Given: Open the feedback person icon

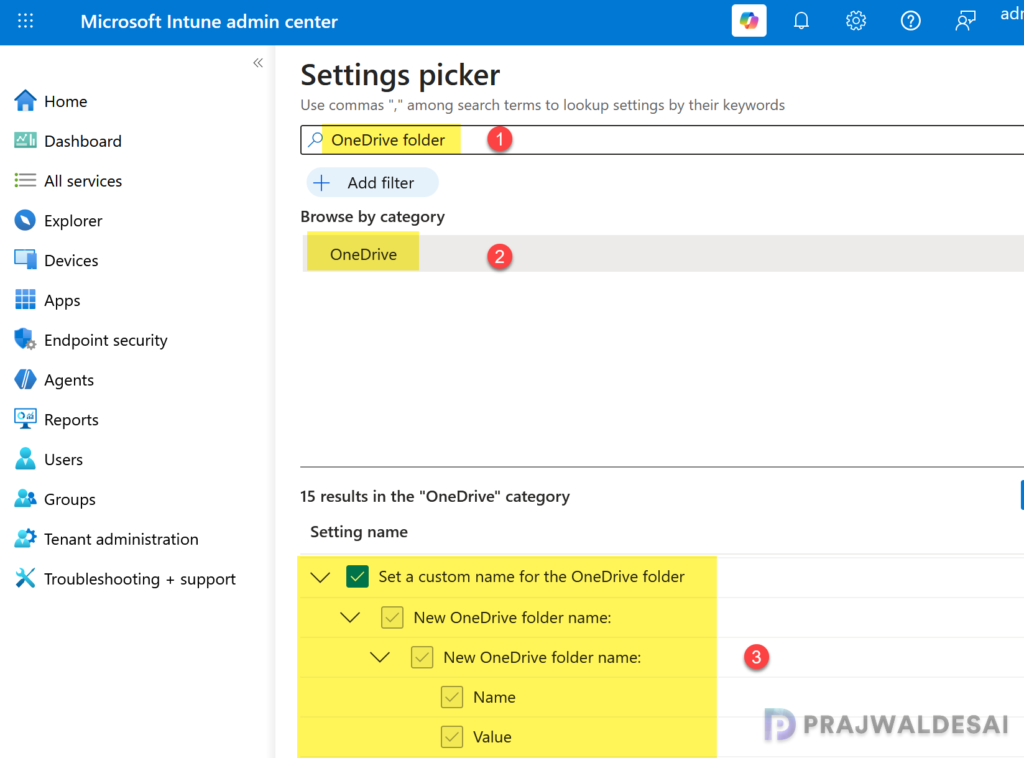Looking at the screenshot, I should [965, 21].
